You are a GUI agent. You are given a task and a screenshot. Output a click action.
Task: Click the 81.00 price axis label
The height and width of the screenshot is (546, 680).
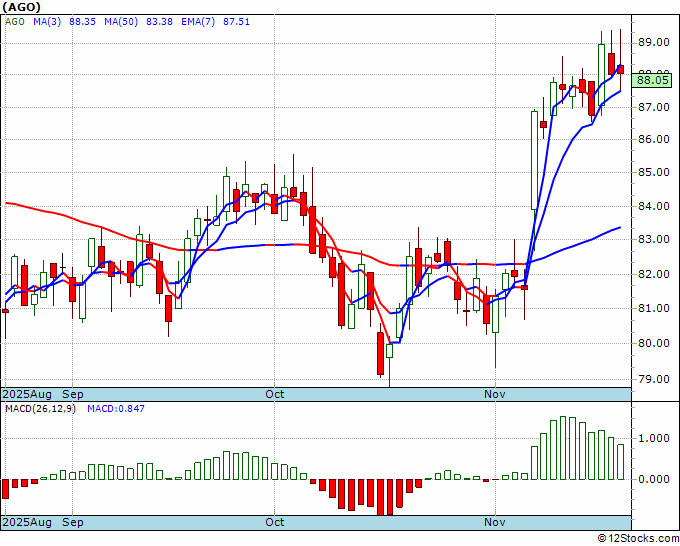pos(653,308)
